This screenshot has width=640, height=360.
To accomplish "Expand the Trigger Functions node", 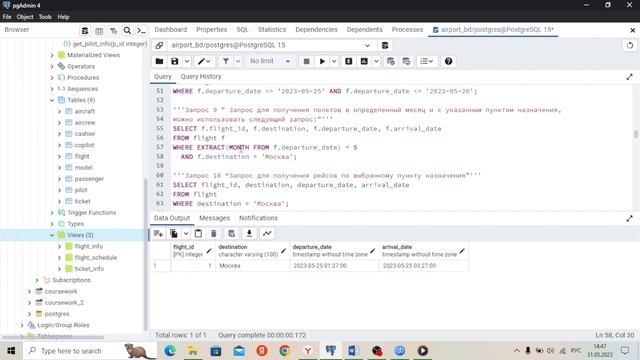I will [x=52, y=213].
